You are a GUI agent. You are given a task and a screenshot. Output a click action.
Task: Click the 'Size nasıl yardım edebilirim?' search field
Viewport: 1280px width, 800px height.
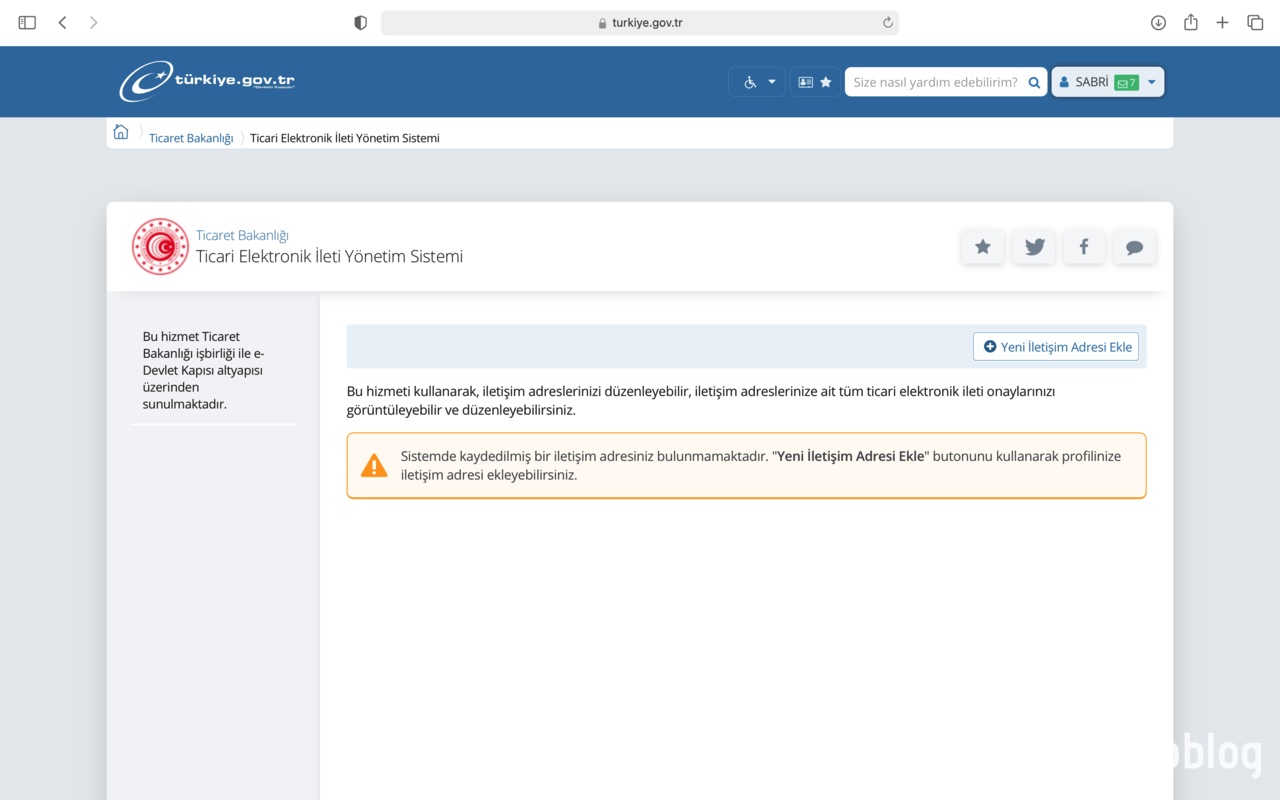[935, 82]
